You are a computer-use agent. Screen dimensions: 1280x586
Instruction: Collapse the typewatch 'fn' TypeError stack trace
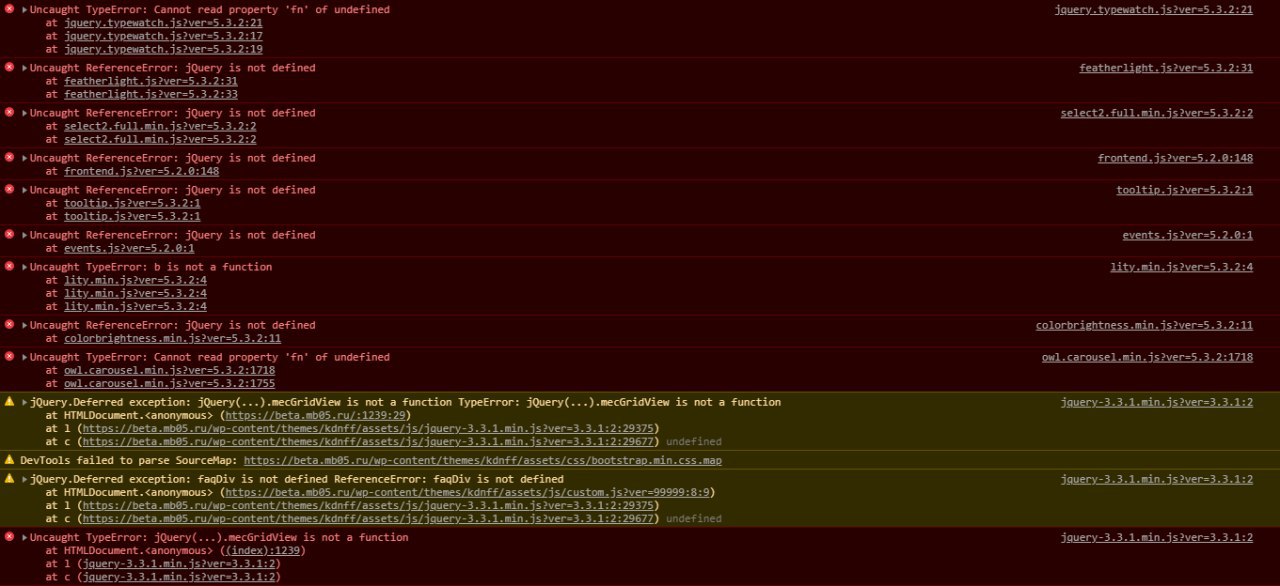(x=25, y=10)
